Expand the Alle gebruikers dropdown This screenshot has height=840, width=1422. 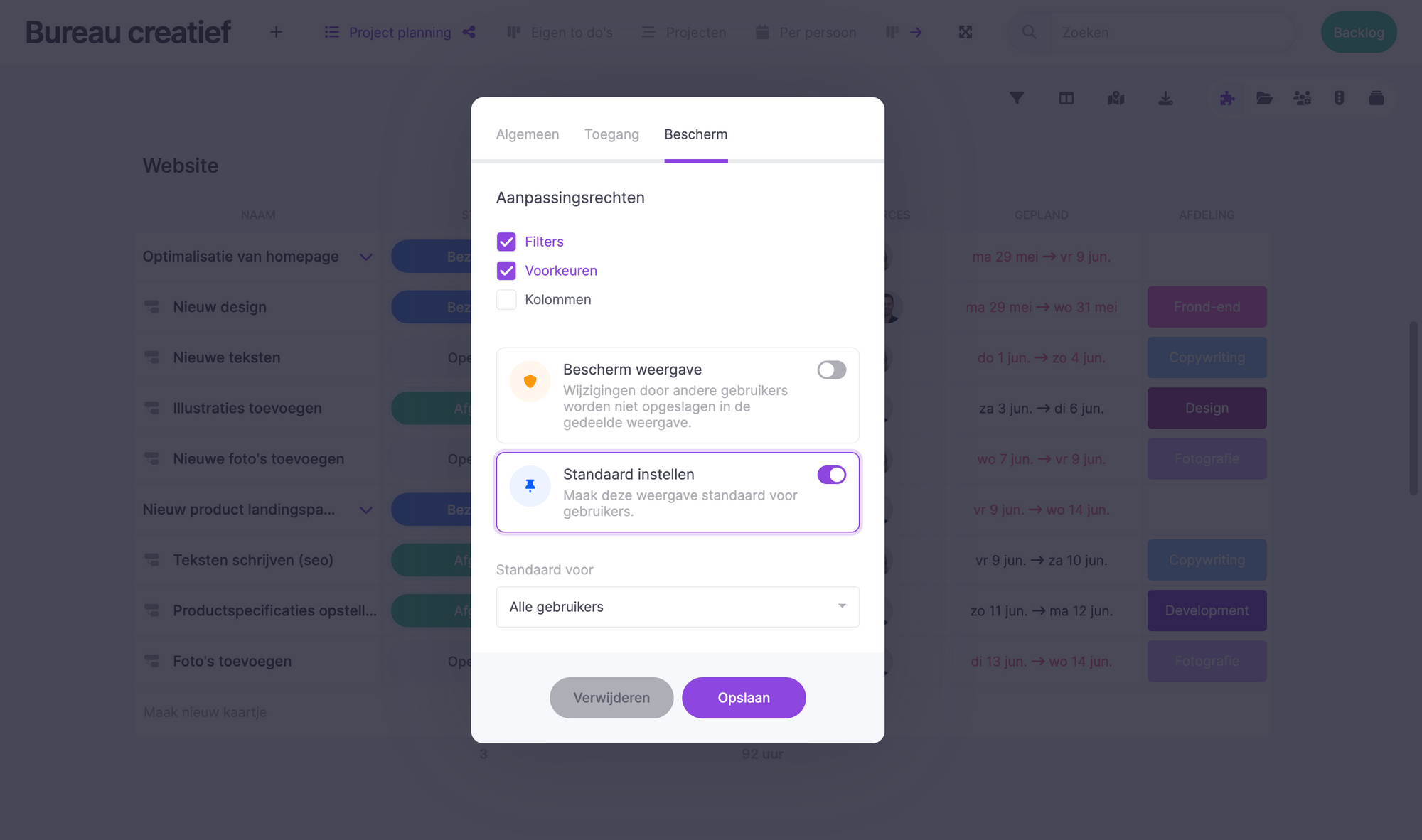[678, 606]
